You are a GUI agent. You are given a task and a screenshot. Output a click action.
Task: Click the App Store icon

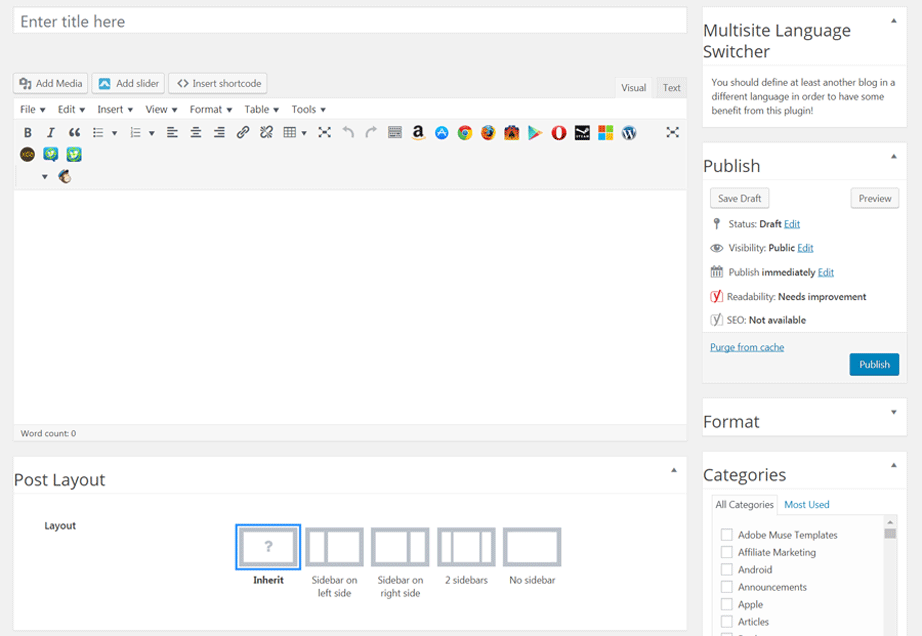click(x=442, y=133)
